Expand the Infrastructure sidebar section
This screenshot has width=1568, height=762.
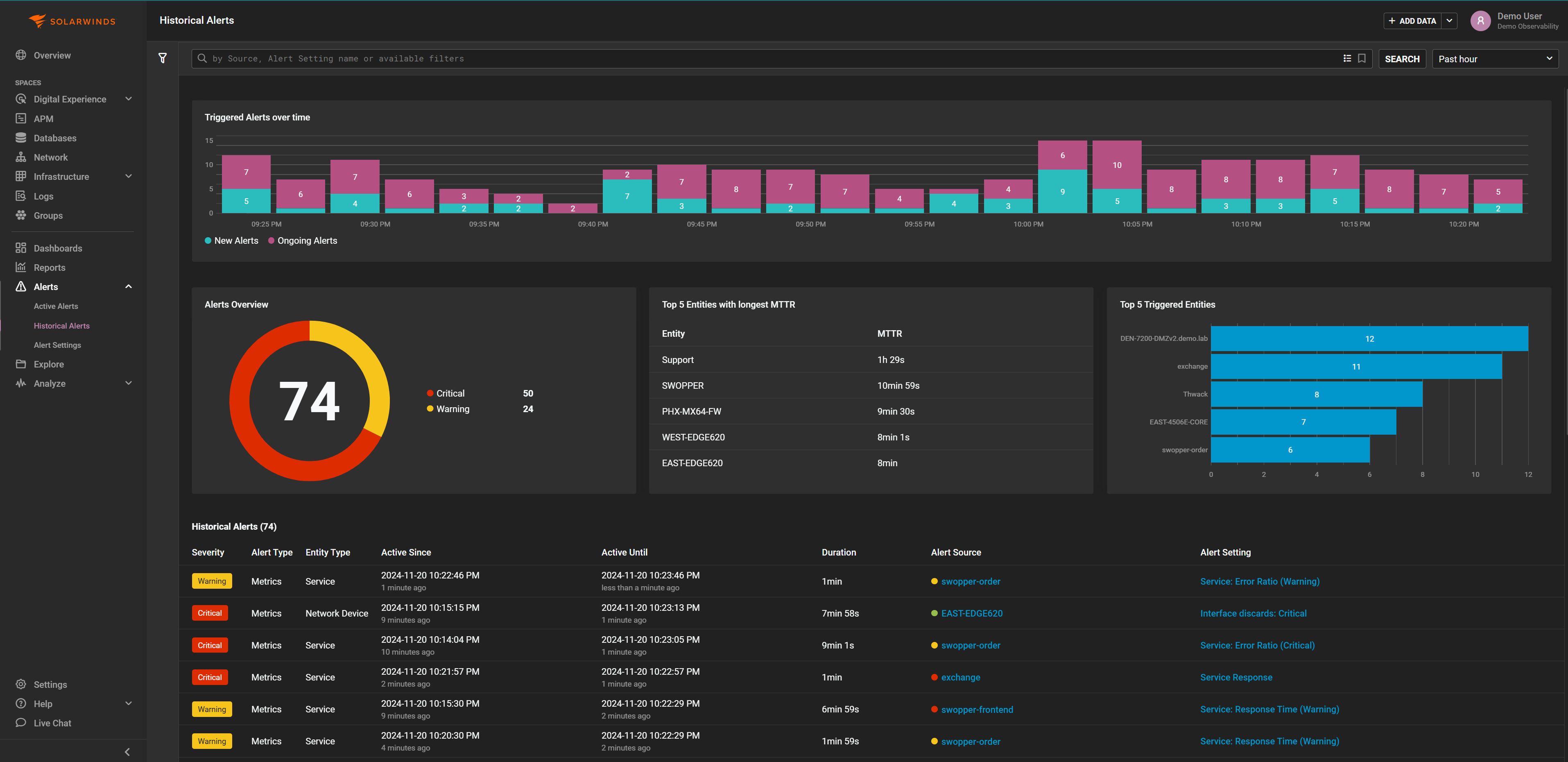coord(128,176)
